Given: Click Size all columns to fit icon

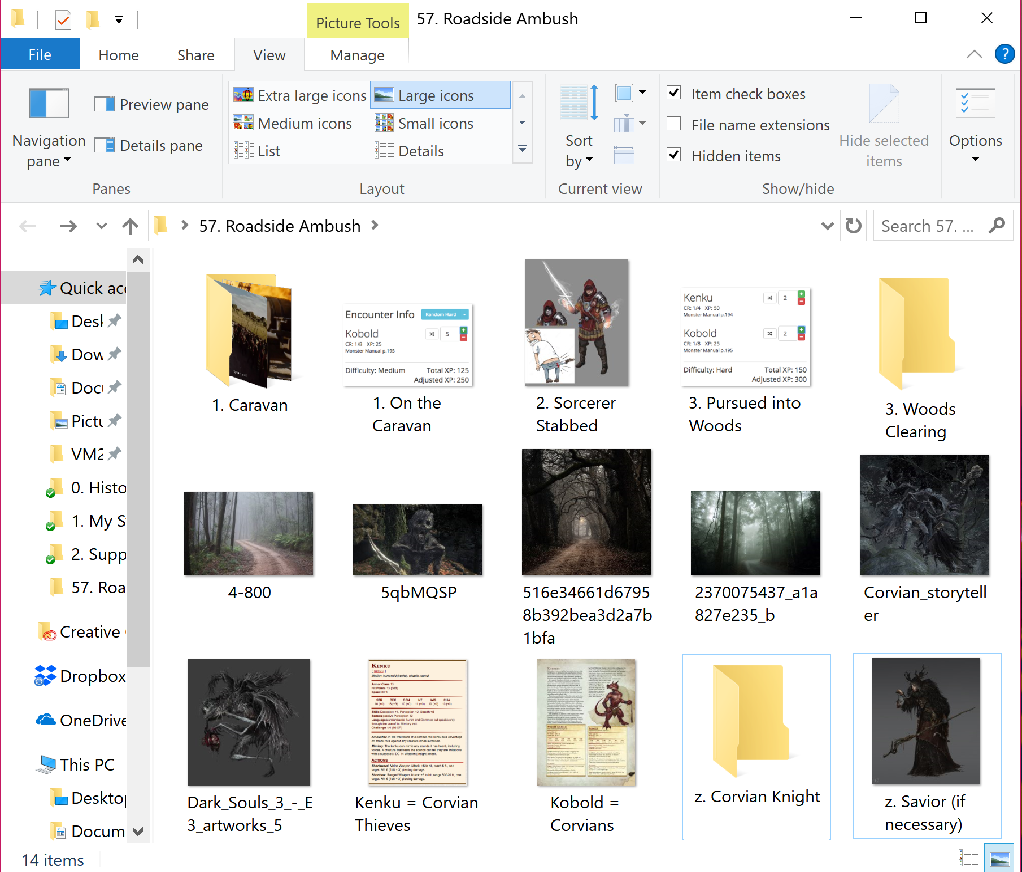Looking at the screenshot, I should pyautogui.click(x=624, y=155).
